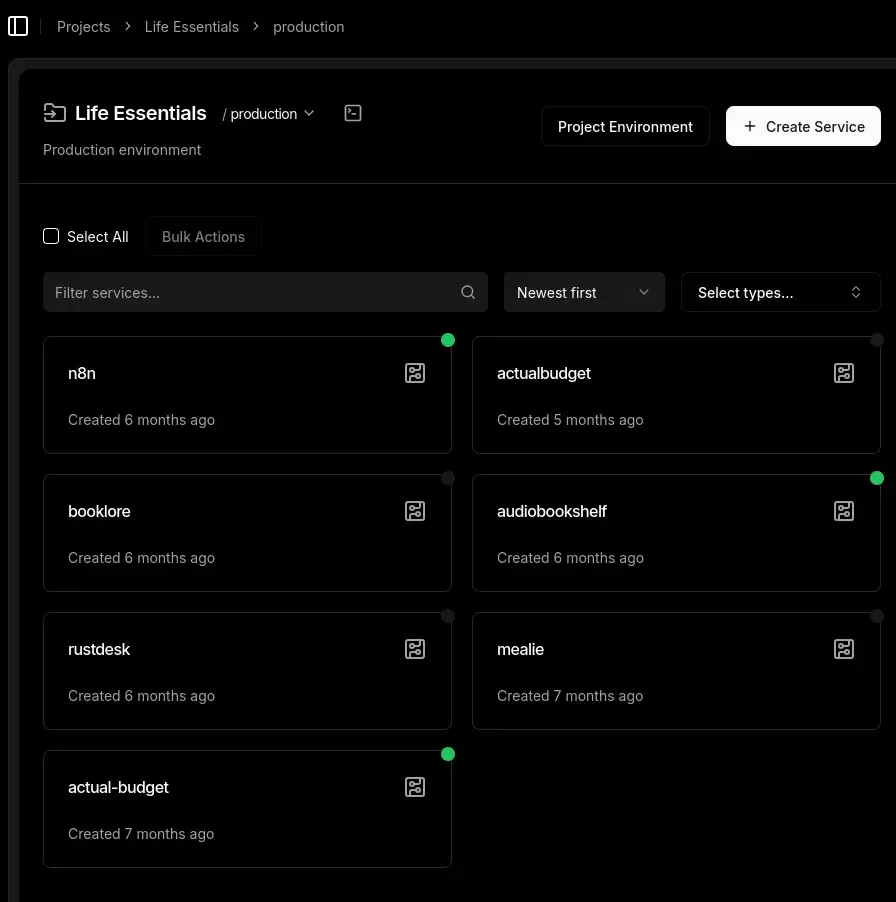Focus the Filter services input field
This screenshot has width=896, height=902.
[x=250, y=293]
